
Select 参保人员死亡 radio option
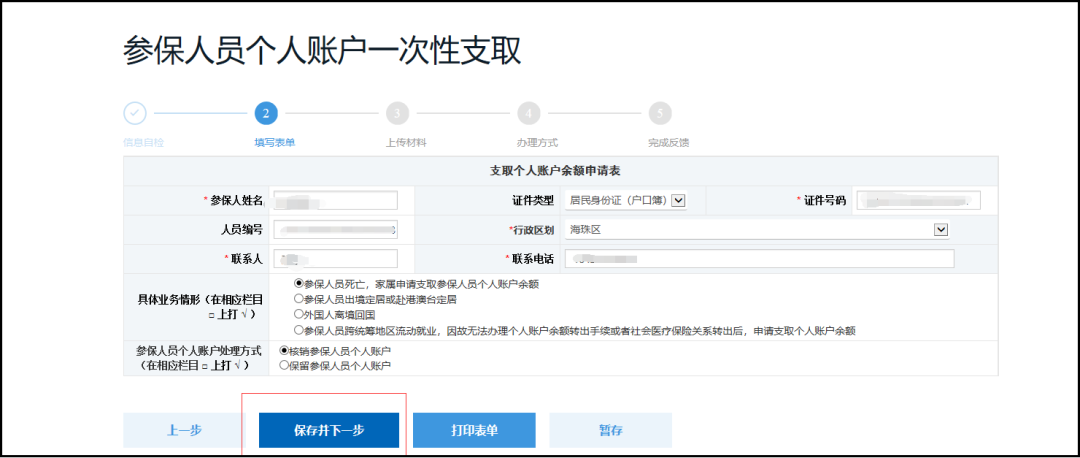298,284
